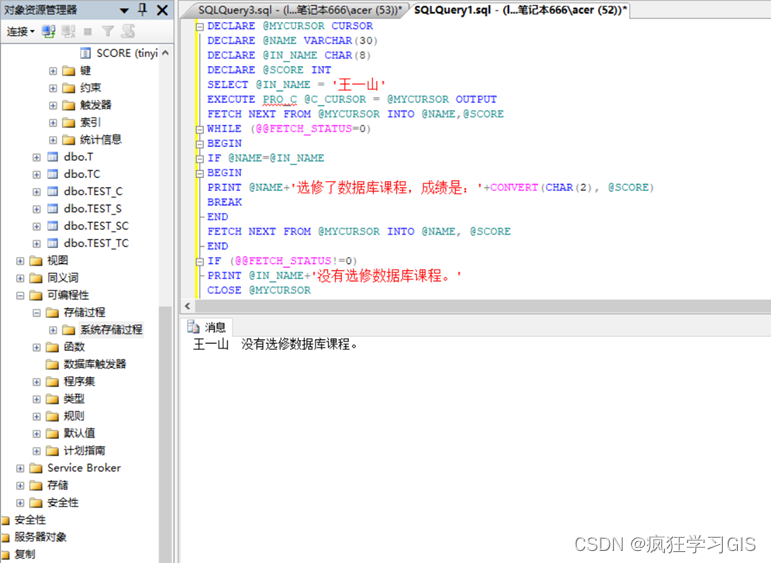
Task: Click the filter funnel icon
Action: [107, 31]
